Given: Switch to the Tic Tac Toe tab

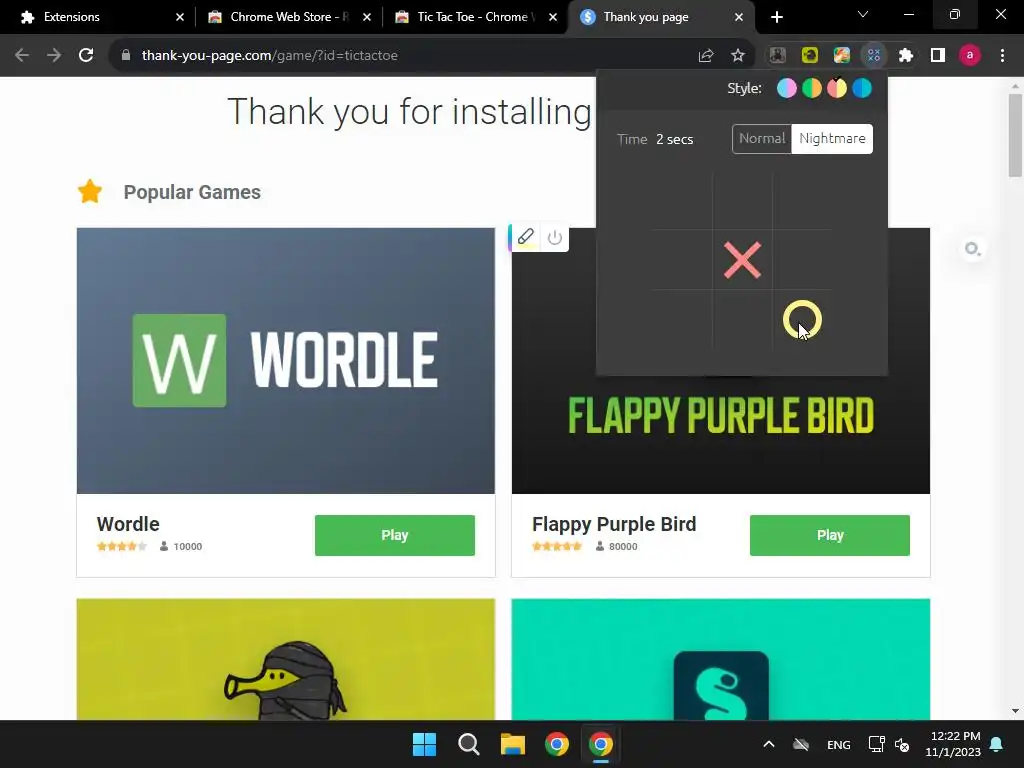Looking at the screenshot, I should [476, 17].
